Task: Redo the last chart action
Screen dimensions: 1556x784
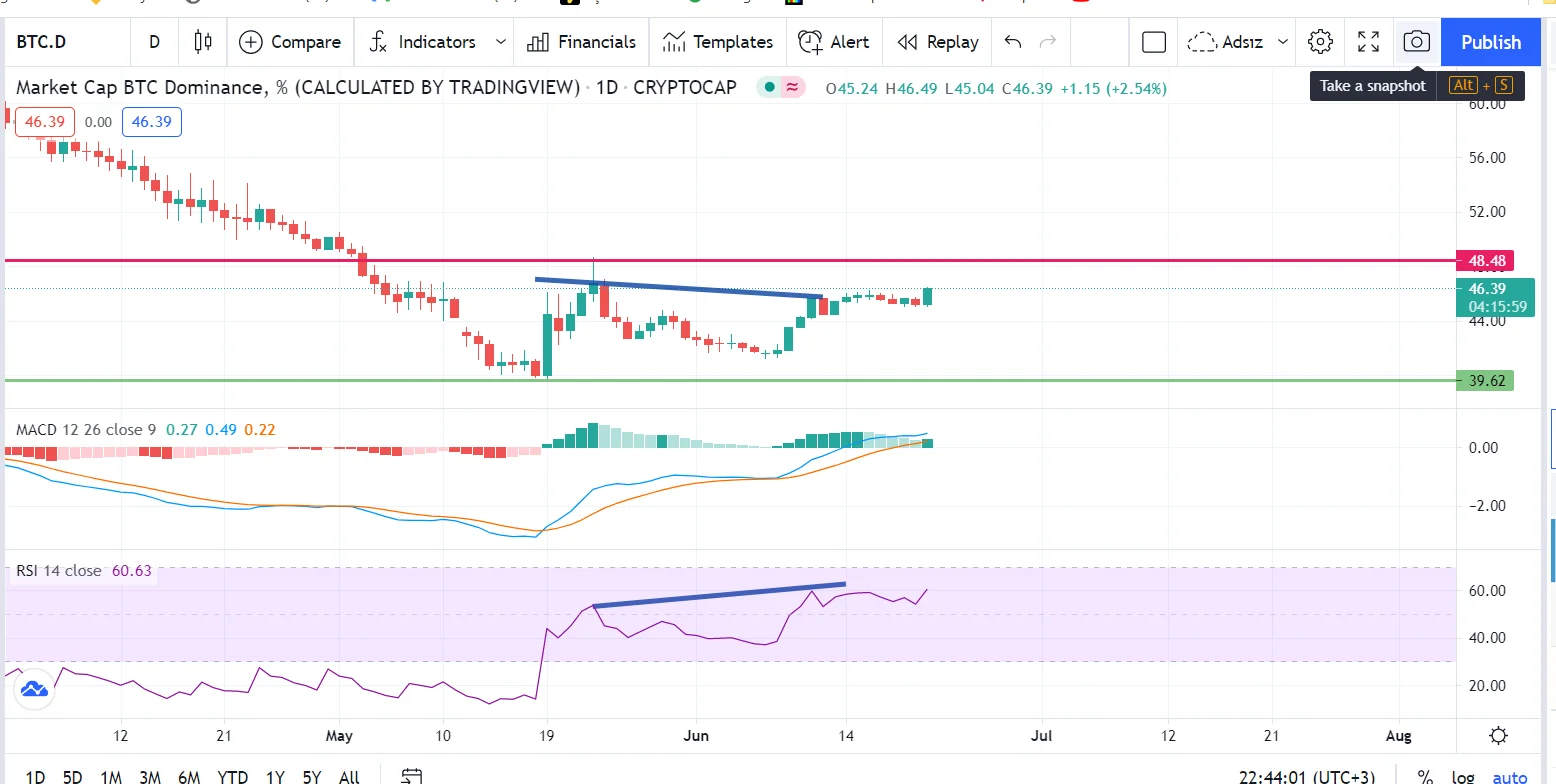Action: click(1048, 42)
